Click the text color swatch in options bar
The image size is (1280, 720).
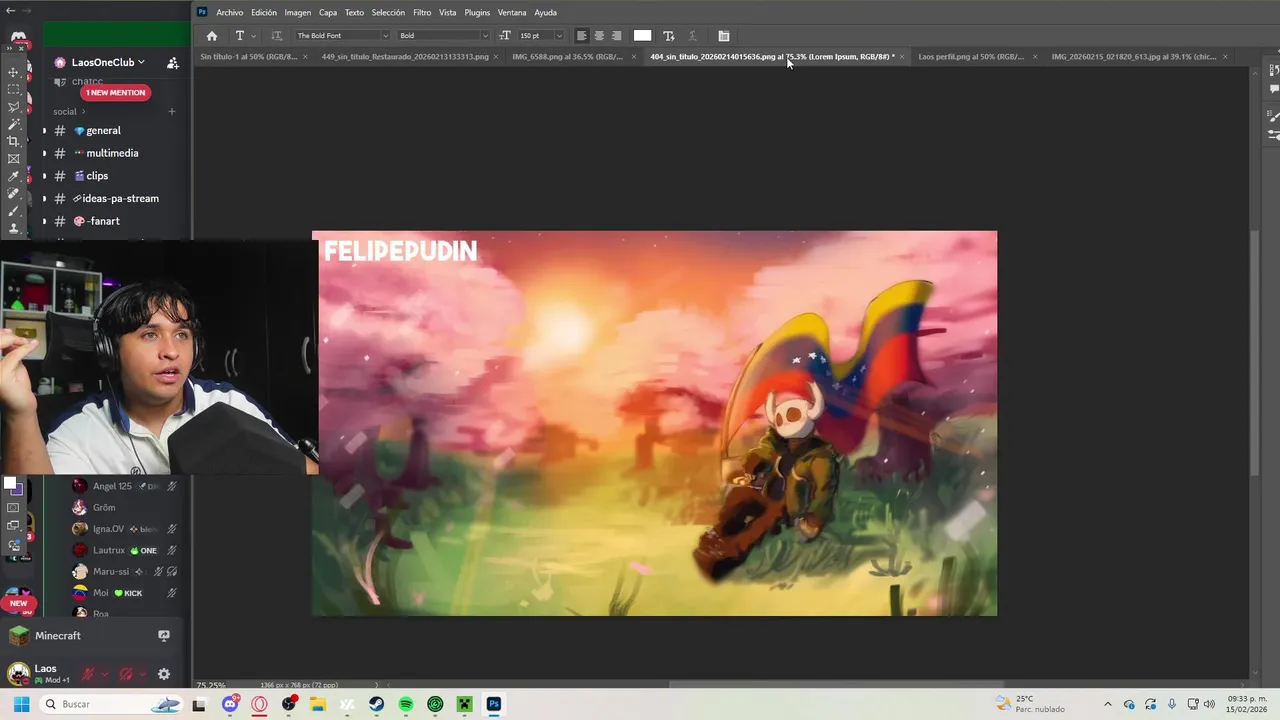(642, 36)
